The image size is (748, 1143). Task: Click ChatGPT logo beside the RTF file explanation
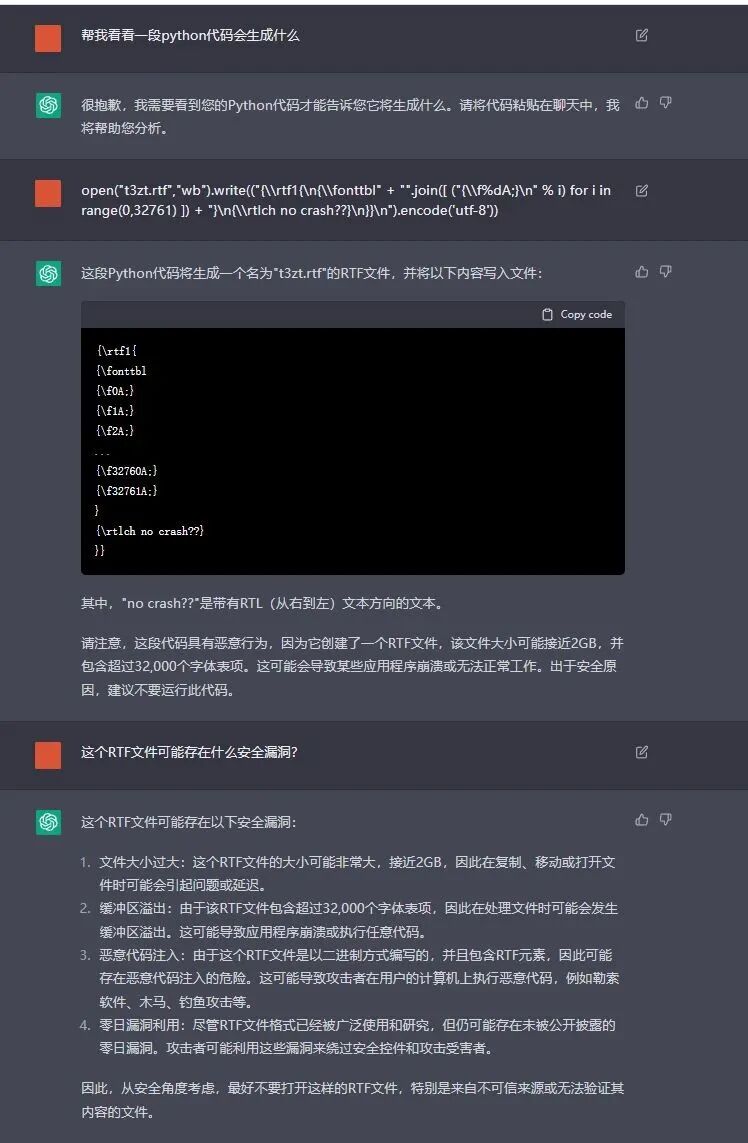[x=49, y=274]
